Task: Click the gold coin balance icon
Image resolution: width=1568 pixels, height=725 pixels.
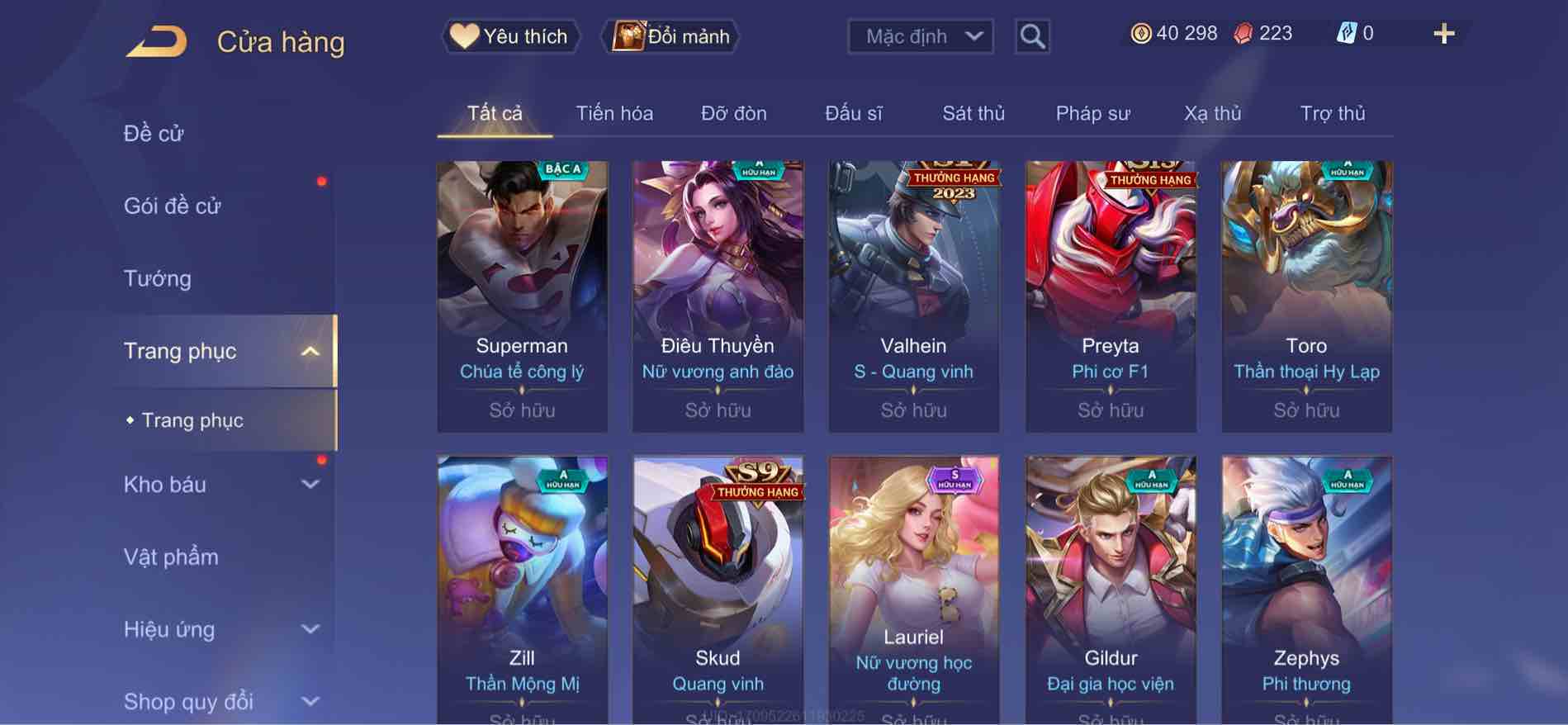Action: [x=1140, y=34]
